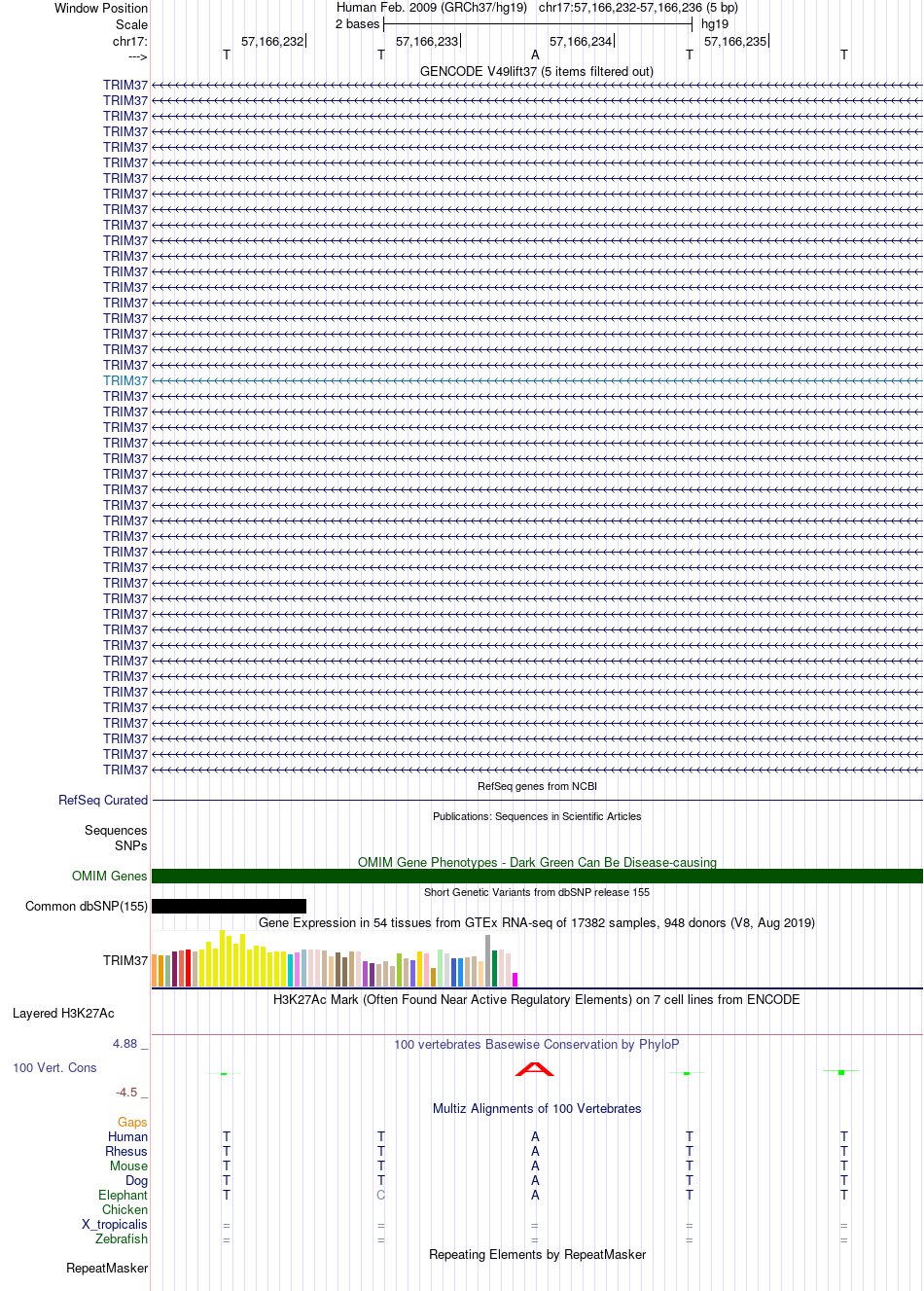Click the Window Position label
Image resolution: width=924 pixels, height=1291 pixels.
[101, 8]
